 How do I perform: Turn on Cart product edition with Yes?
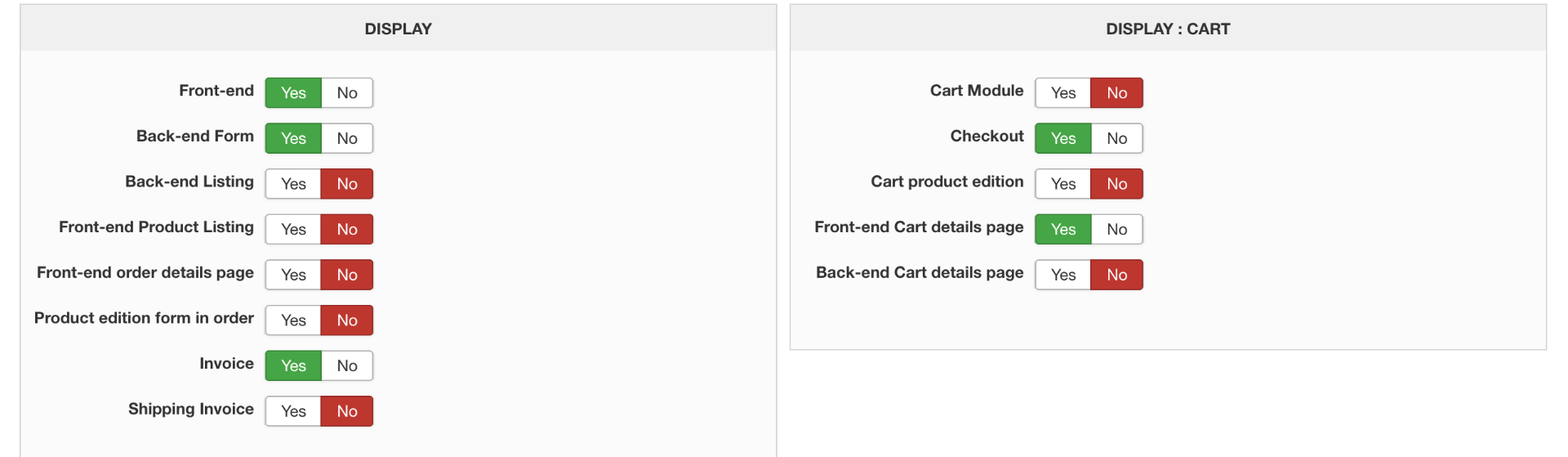[x=1062, y=184]
